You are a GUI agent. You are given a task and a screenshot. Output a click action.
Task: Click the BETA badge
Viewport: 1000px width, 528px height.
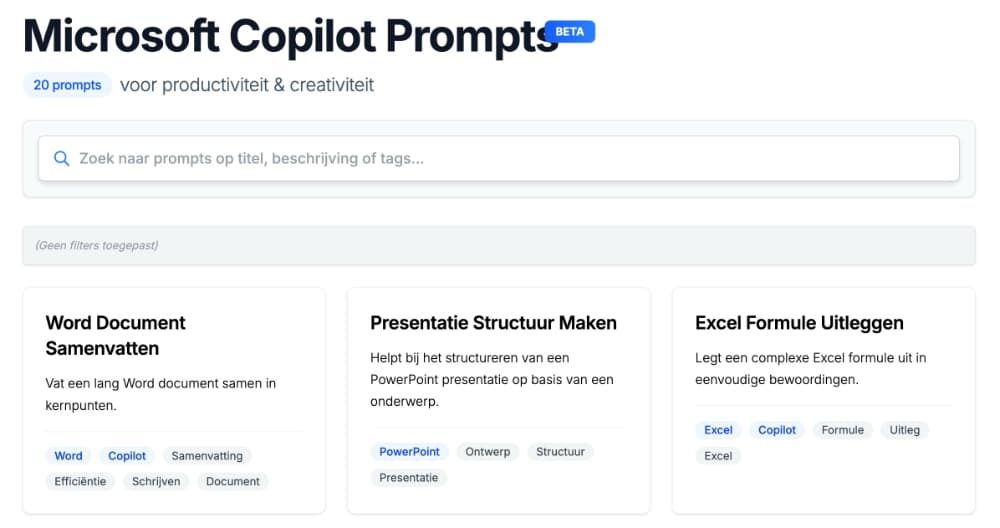[x=570, y=31]
